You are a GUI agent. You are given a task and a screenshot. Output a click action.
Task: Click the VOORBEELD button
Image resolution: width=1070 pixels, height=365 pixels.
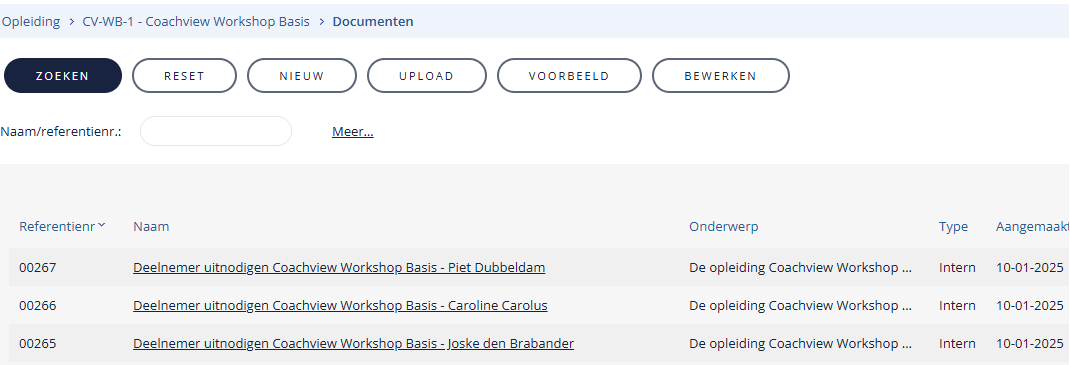[x=569, y=76]
